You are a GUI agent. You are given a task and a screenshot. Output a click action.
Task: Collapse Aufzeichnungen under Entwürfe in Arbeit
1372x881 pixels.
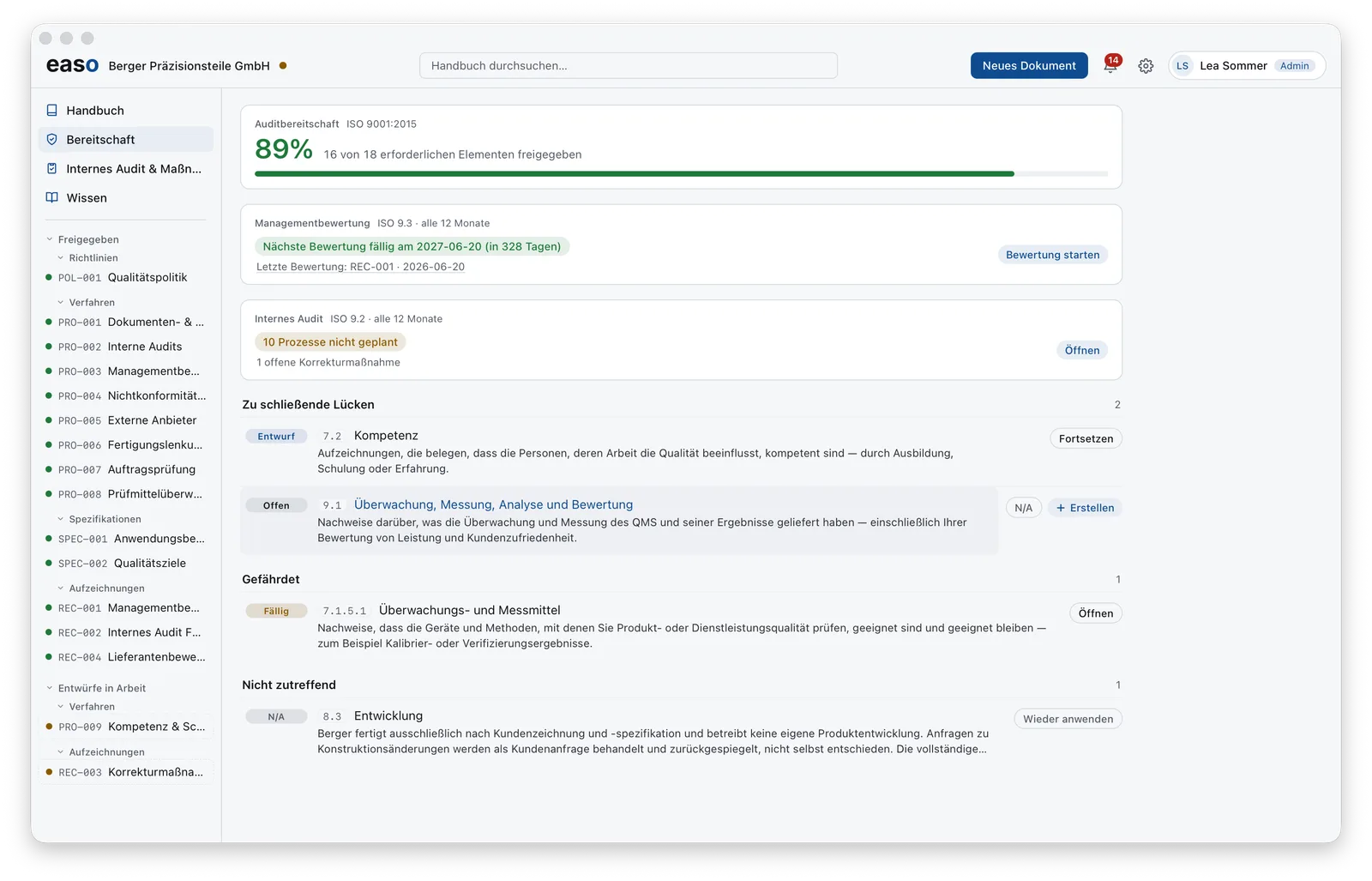(61, 752)
